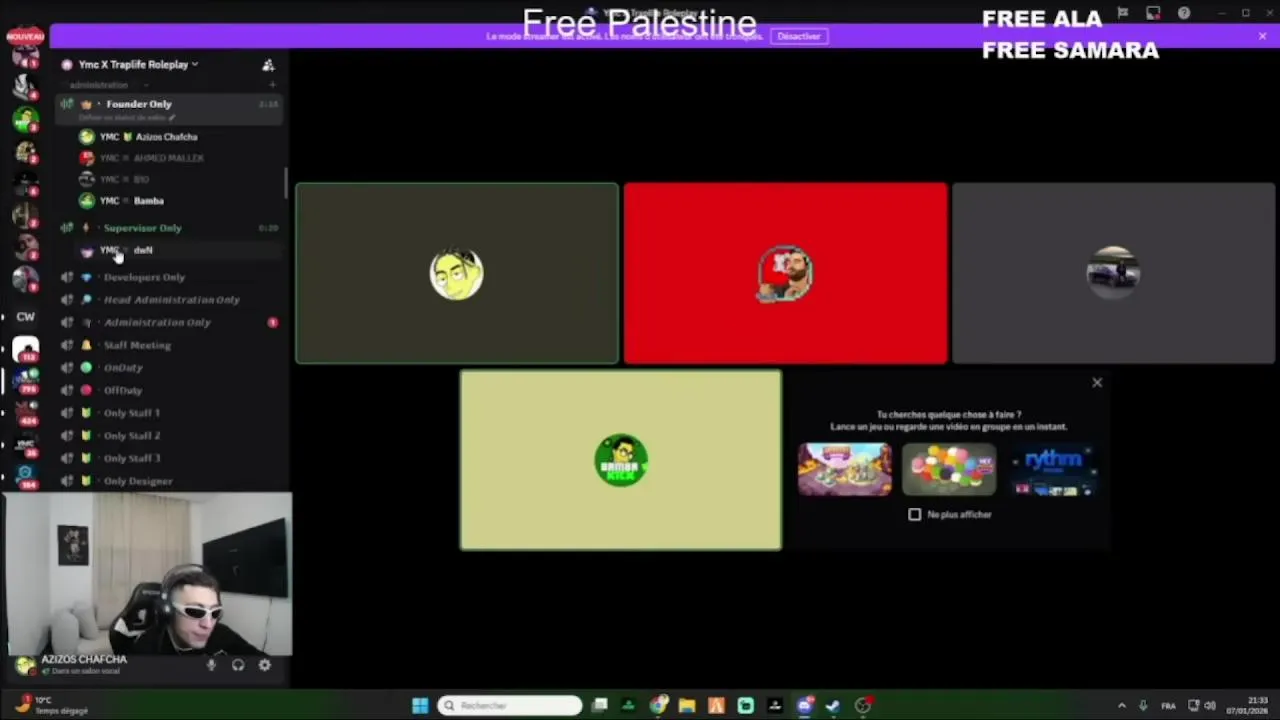The height and width of the screenshot is (720, 1280).
Task: Open Steam from the taskbar
Action: [833, 706]
